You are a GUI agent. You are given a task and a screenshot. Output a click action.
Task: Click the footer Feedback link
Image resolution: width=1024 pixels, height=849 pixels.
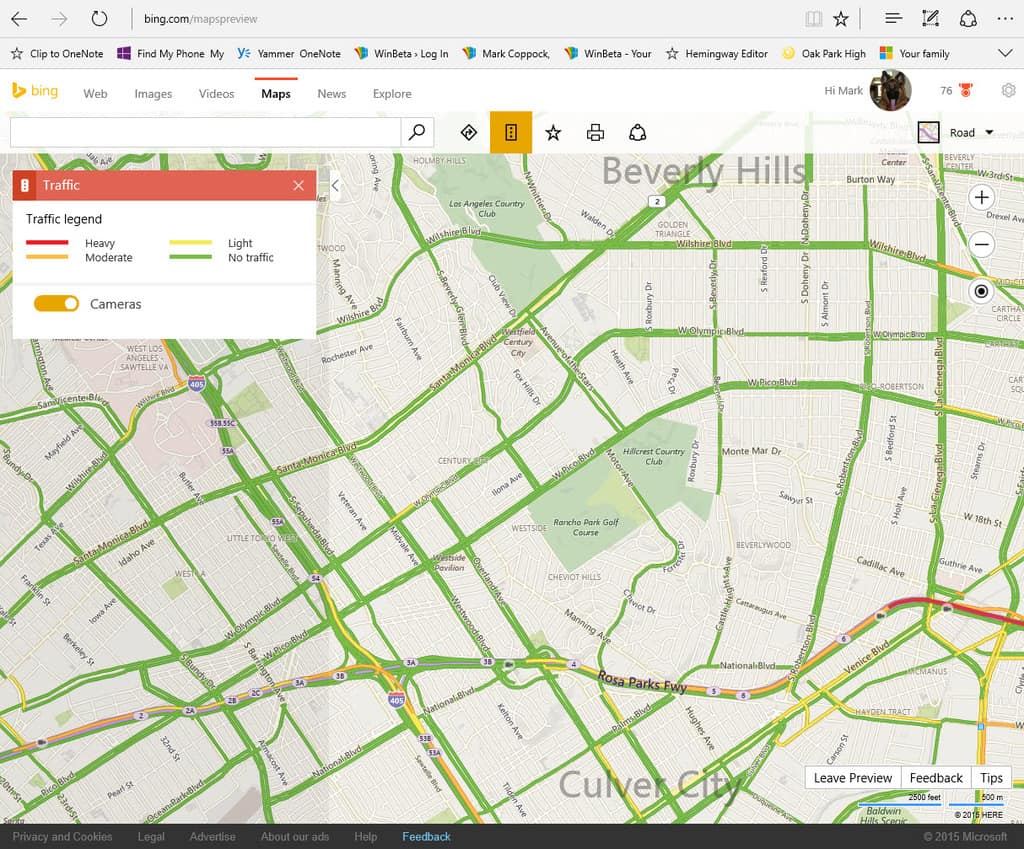pos(426,837)
